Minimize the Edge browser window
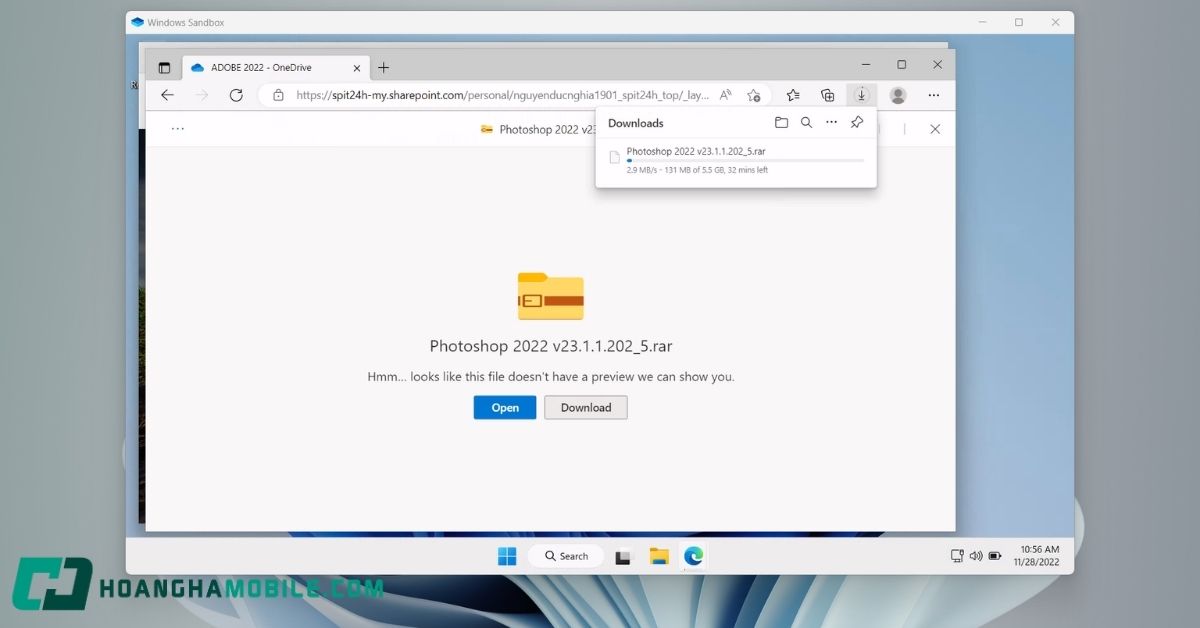This screenshot has height=628, width=1200. (864, 64)
